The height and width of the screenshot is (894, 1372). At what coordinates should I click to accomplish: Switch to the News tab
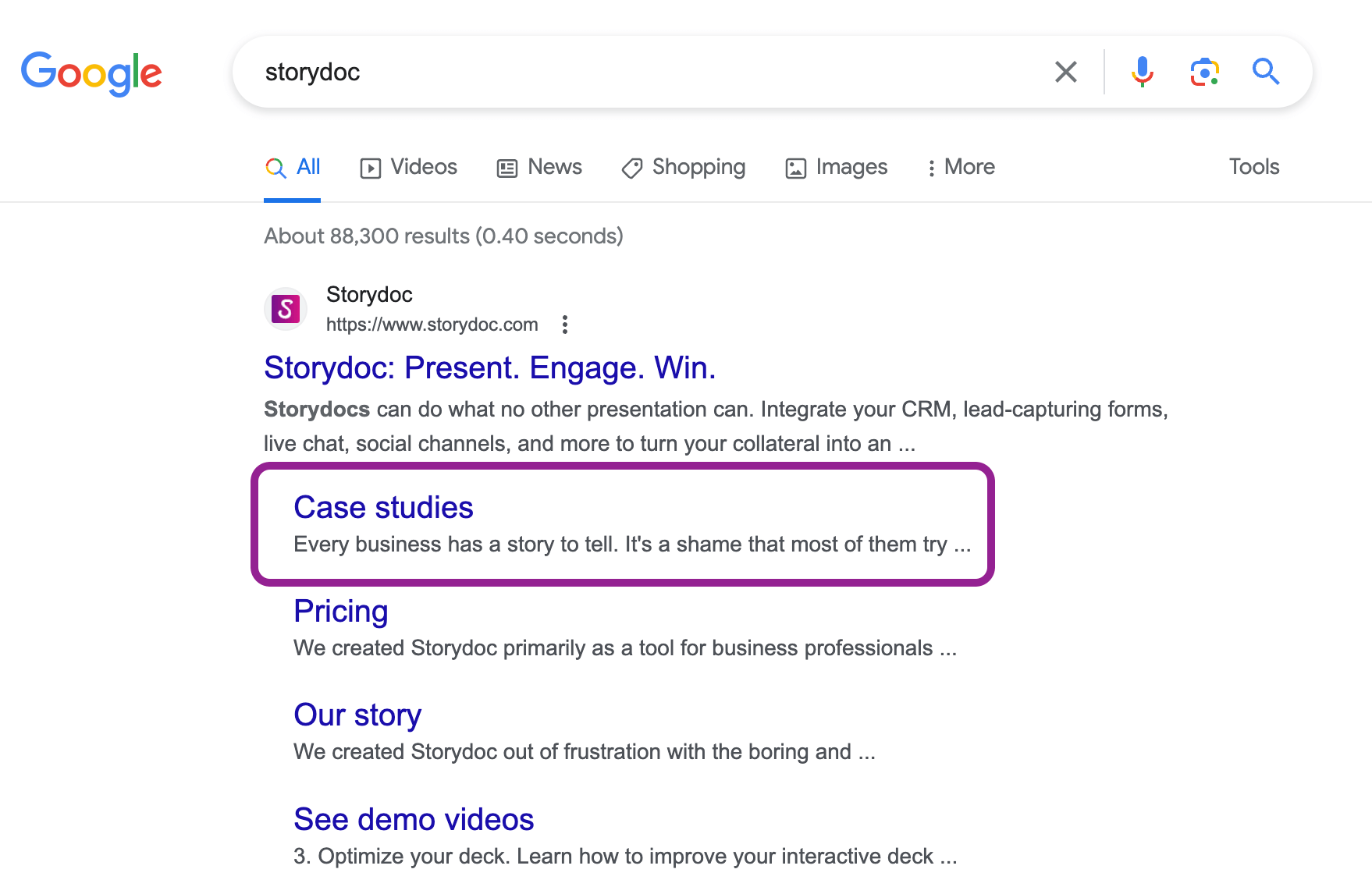(x=538, y=167)
